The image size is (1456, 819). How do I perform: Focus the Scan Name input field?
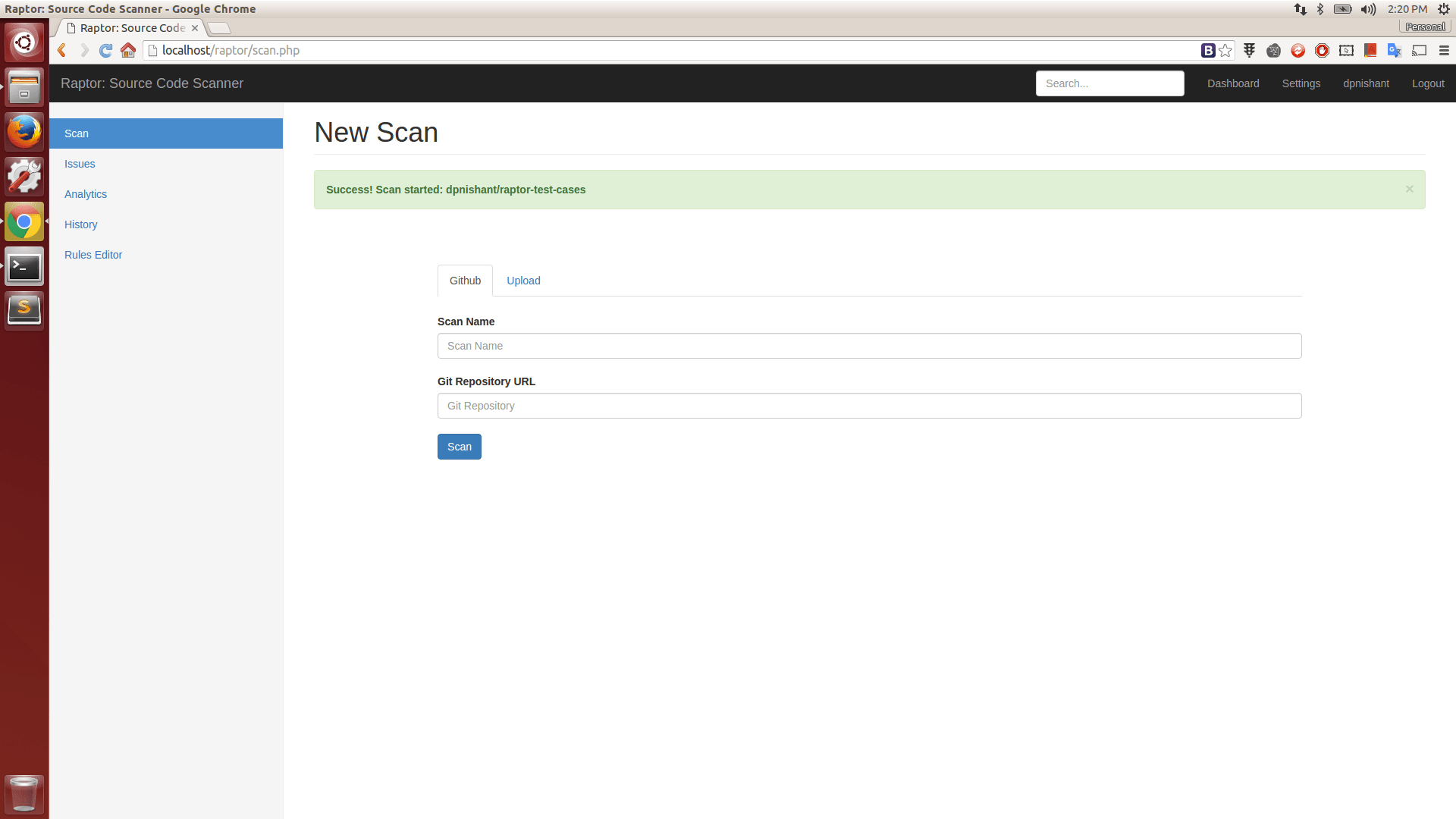point(869,346)
